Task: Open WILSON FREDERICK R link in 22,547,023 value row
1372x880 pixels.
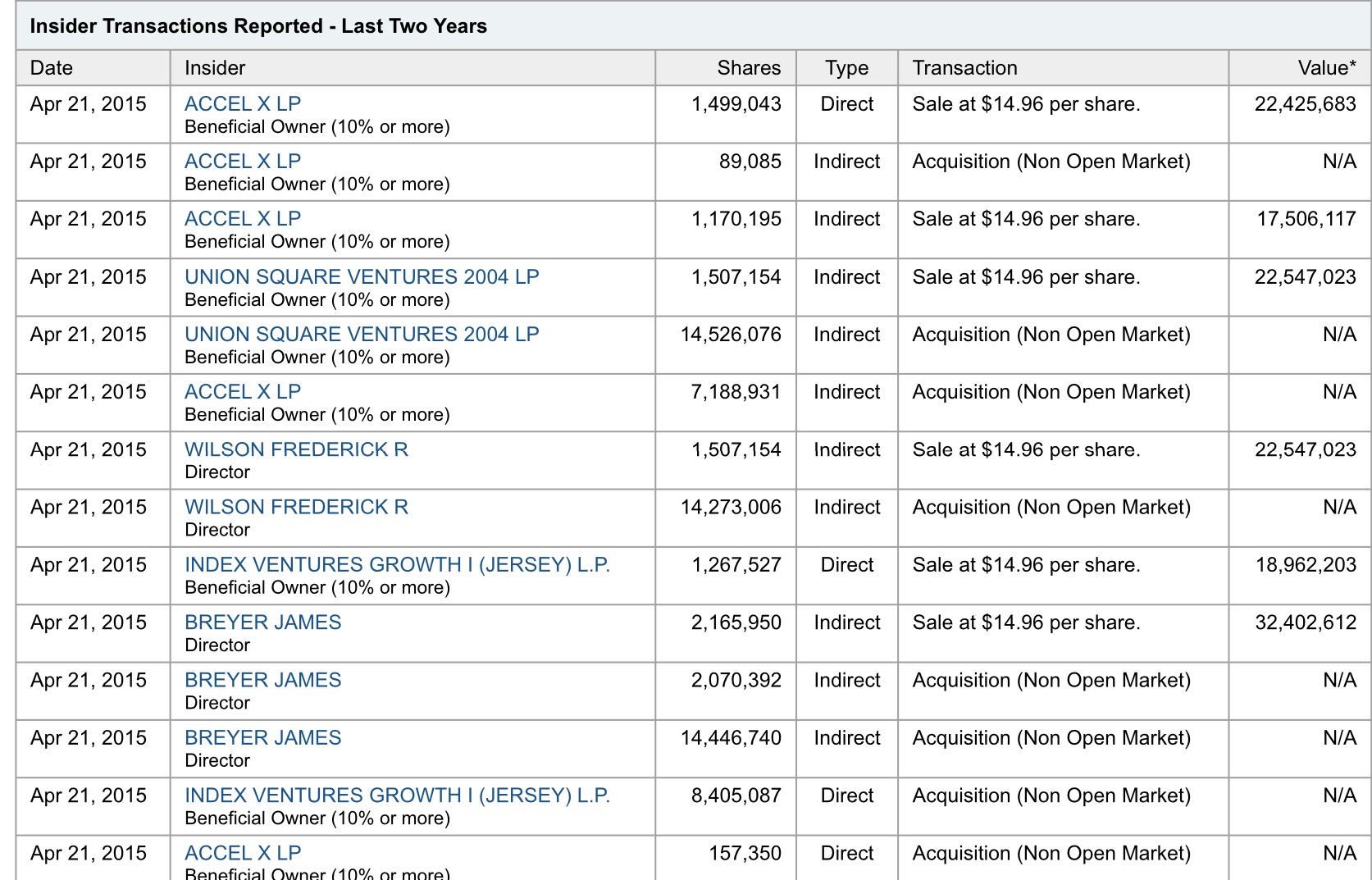Action: point(296,449)
